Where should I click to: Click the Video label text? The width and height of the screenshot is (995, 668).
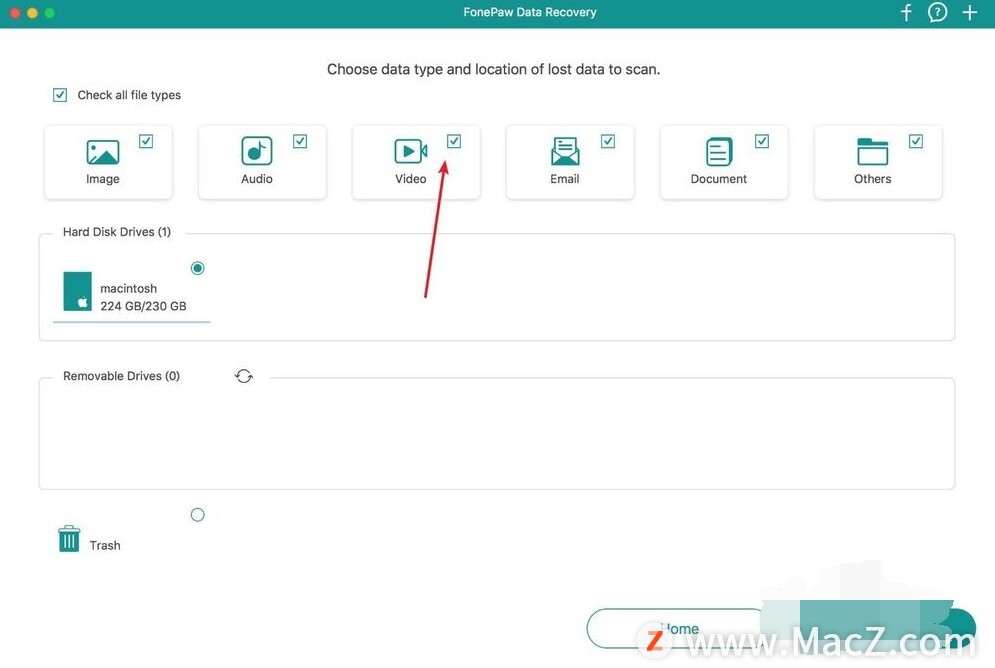(x=411, y=179)
